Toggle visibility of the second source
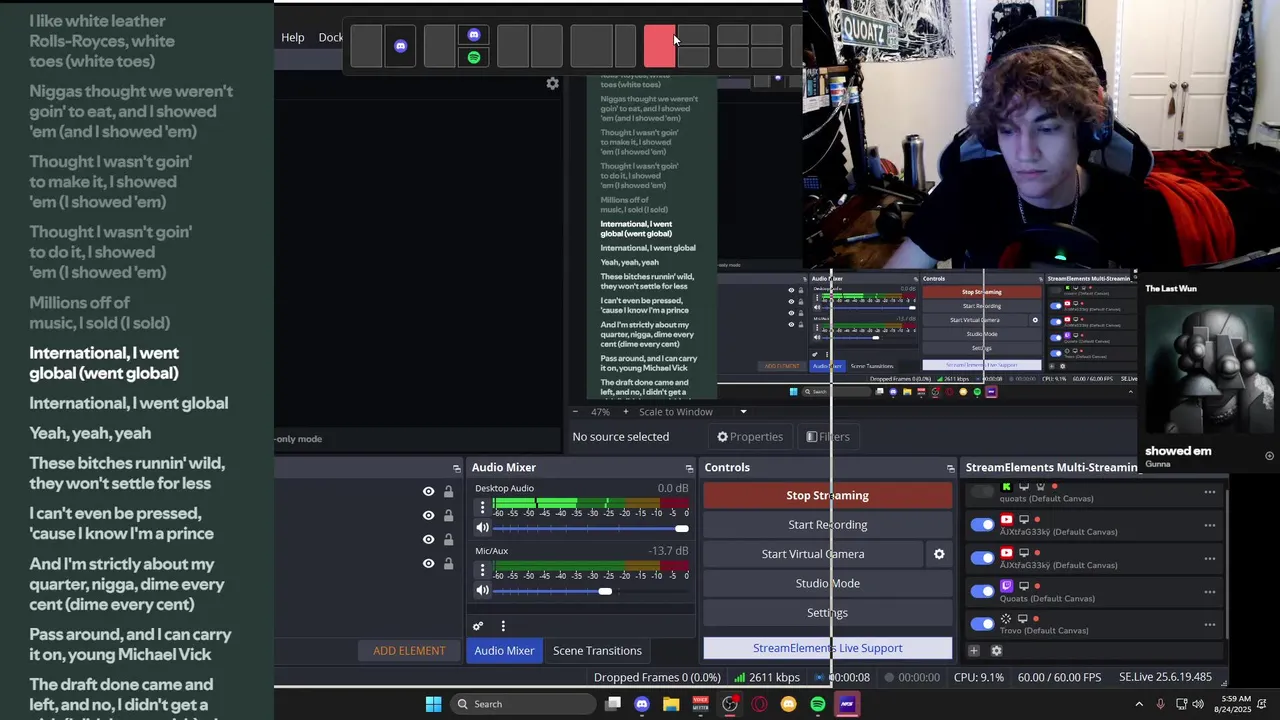The width and height of the screenshot is (1280, 720). tap(428, 515)
